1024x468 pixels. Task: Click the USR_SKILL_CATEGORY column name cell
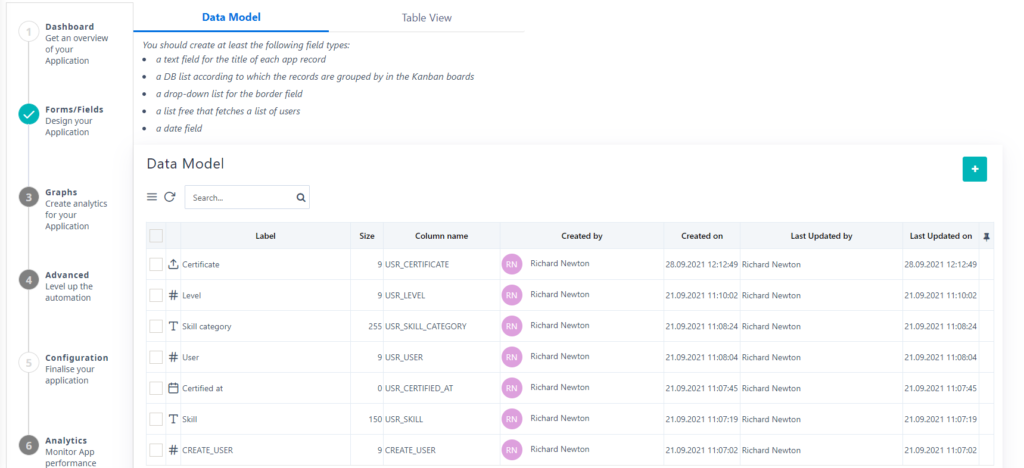click(x=442, y=326)
